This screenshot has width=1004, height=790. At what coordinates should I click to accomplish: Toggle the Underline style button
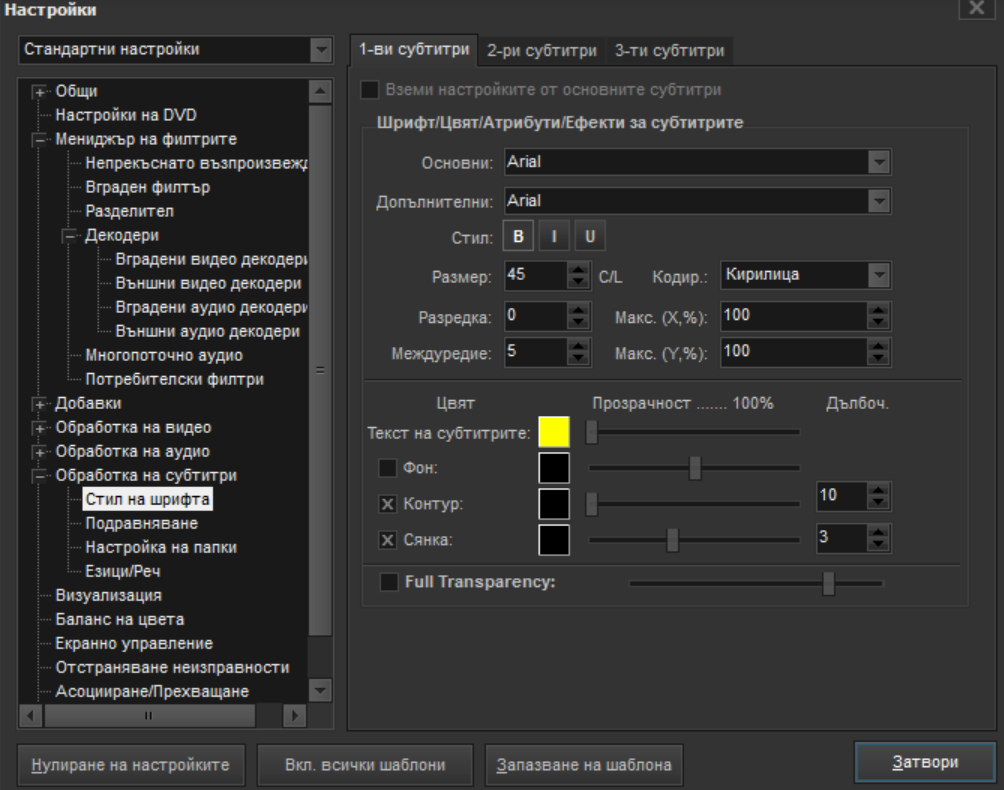tap(590, 237)
